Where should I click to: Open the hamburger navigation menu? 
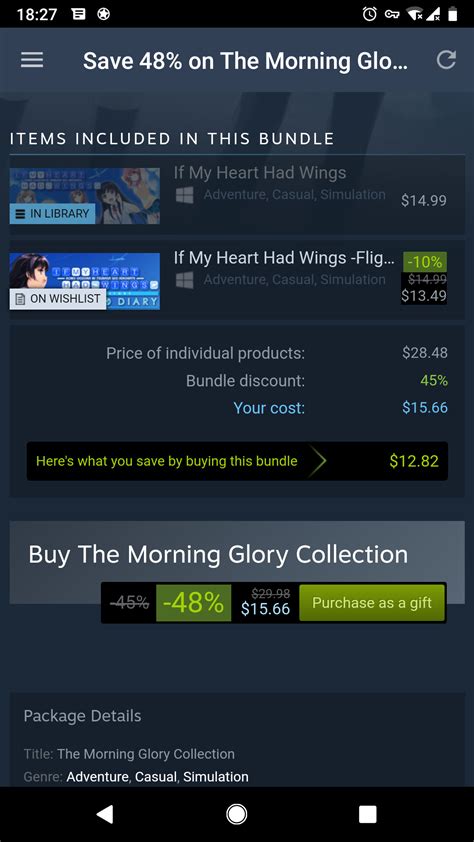32,60
